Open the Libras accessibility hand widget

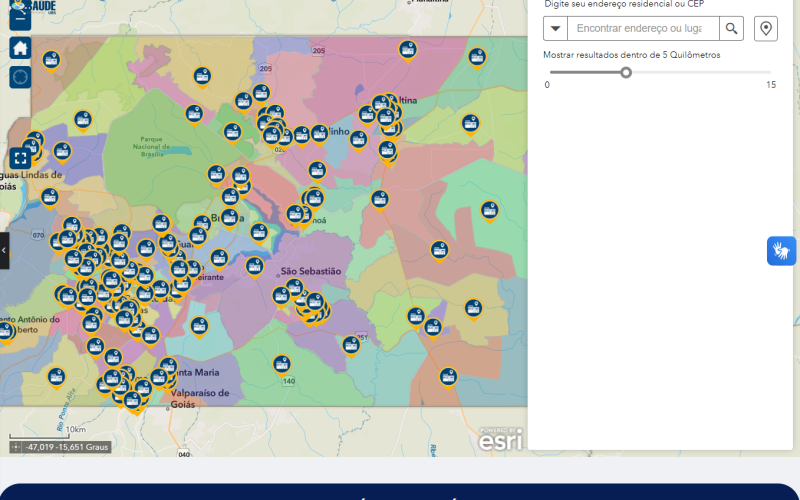(x=781, y=251)
